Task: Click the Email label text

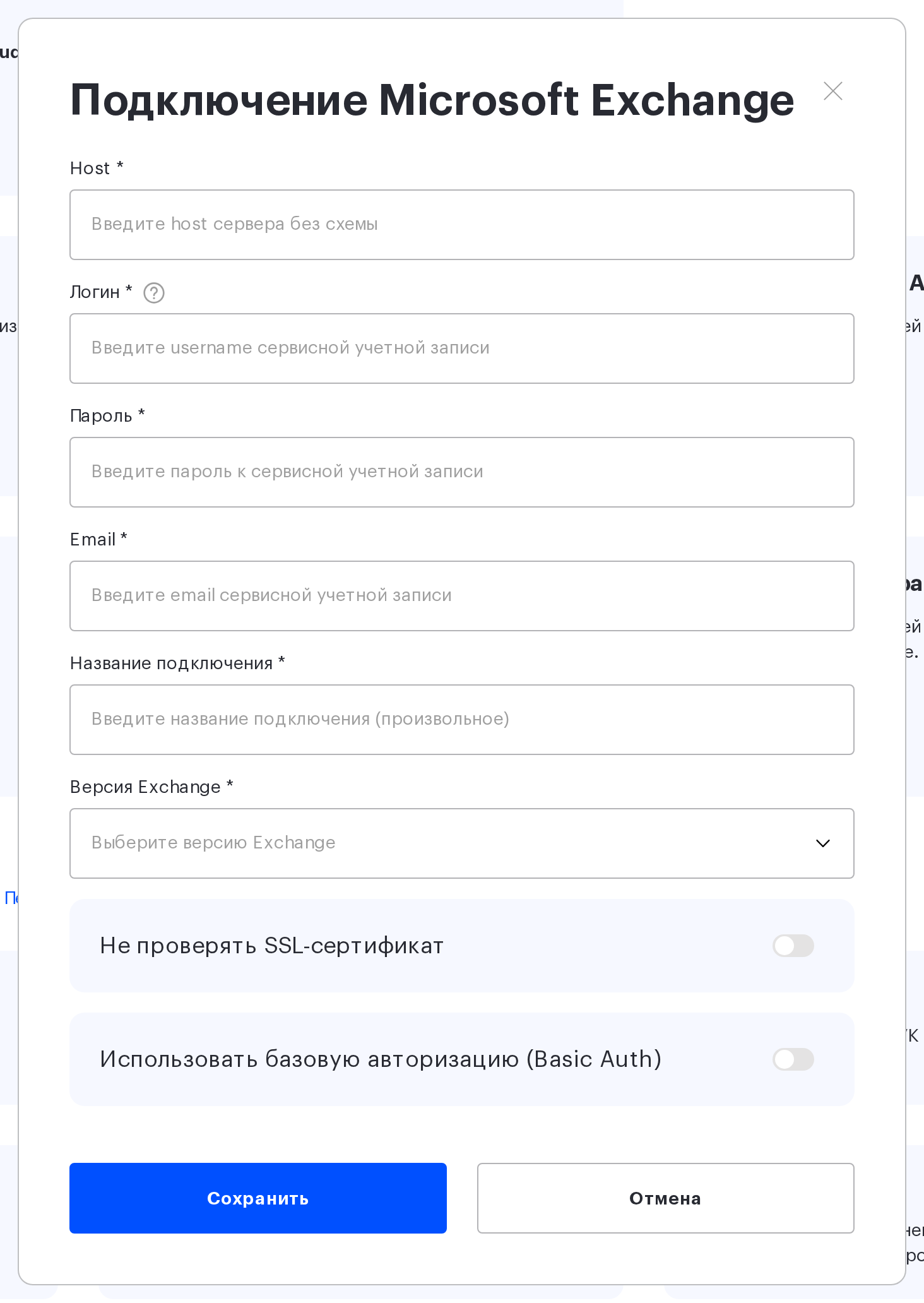Action: coord(98,539)
